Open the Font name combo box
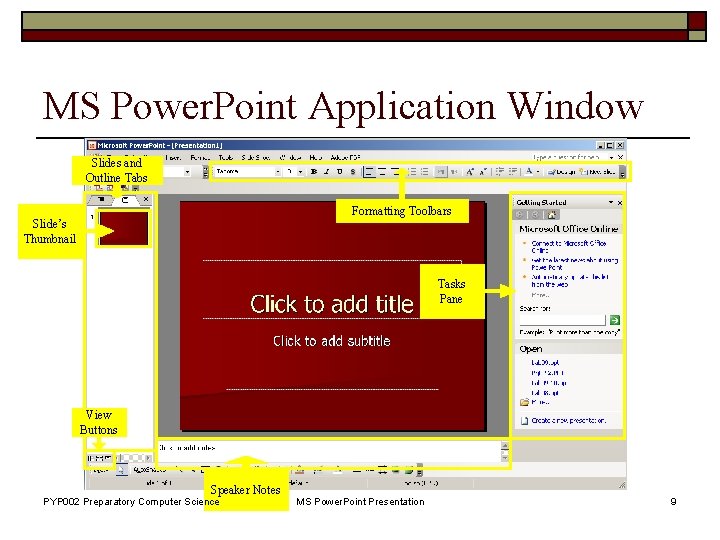Screen dimensions: 720x540 248,172
